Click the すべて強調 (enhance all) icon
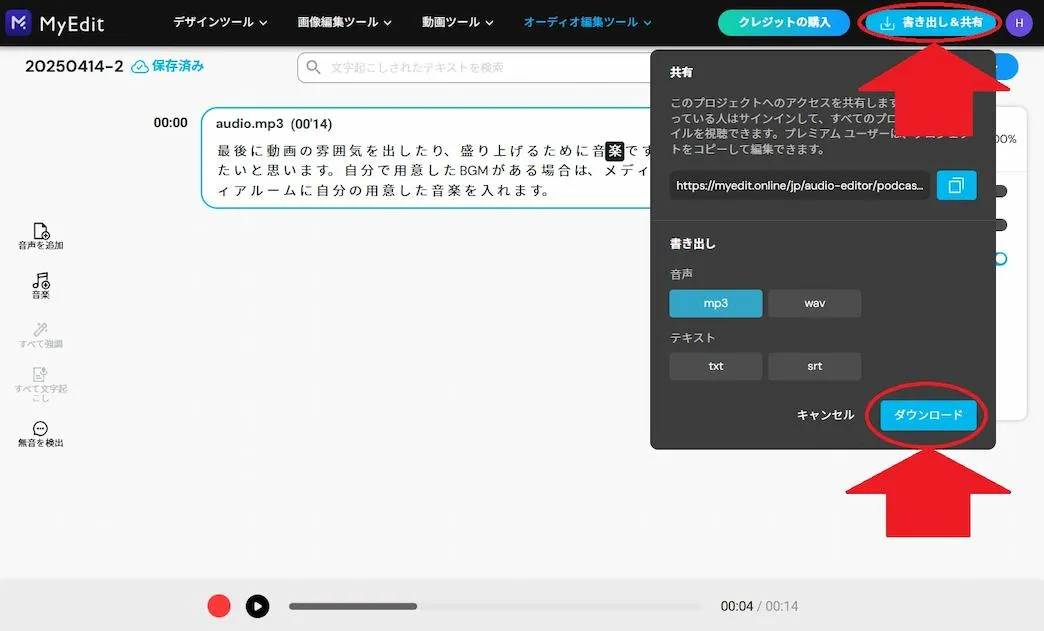The height and width of the screenshot is (631, 1044). (x=39, y=335)
